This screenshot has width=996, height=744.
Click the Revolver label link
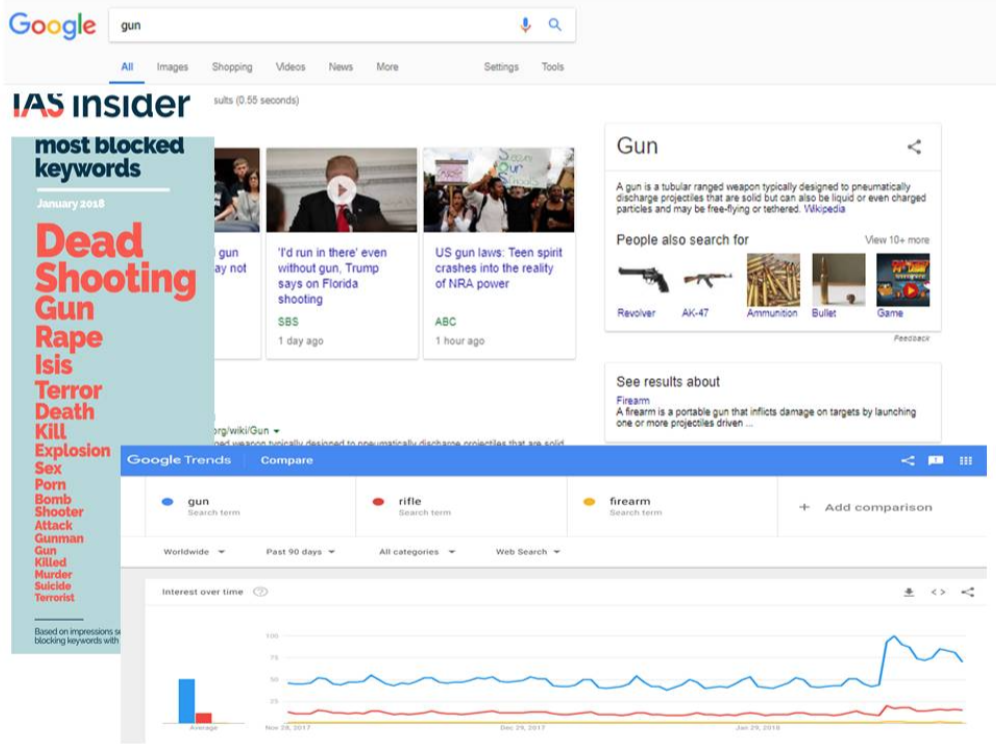[x=636, y=313]
